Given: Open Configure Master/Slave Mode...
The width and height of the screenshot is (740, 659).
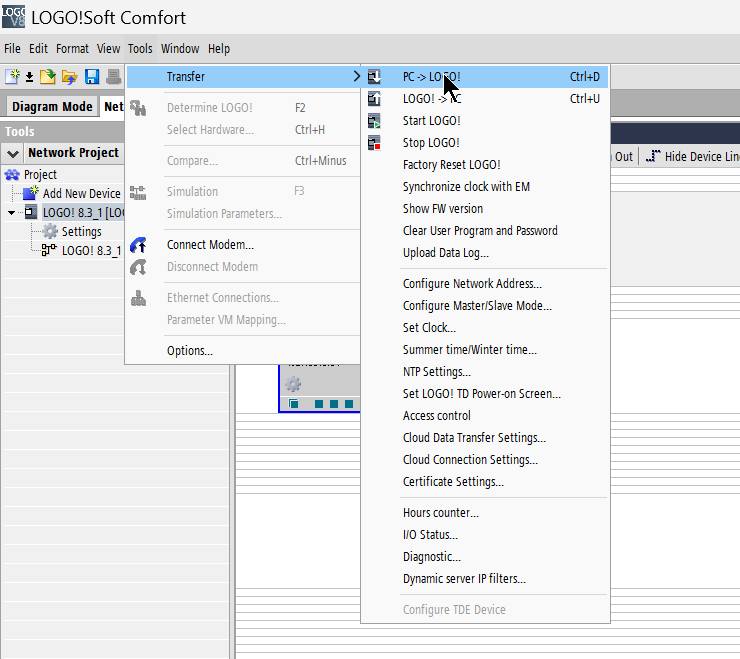Looking at the screenshot, I should point(485,306).
